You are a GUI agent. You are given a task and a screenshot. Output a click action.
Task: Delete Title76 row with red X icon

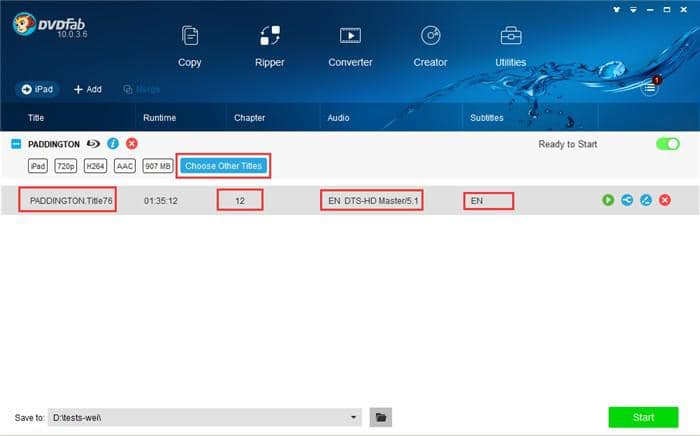(665, 200)
